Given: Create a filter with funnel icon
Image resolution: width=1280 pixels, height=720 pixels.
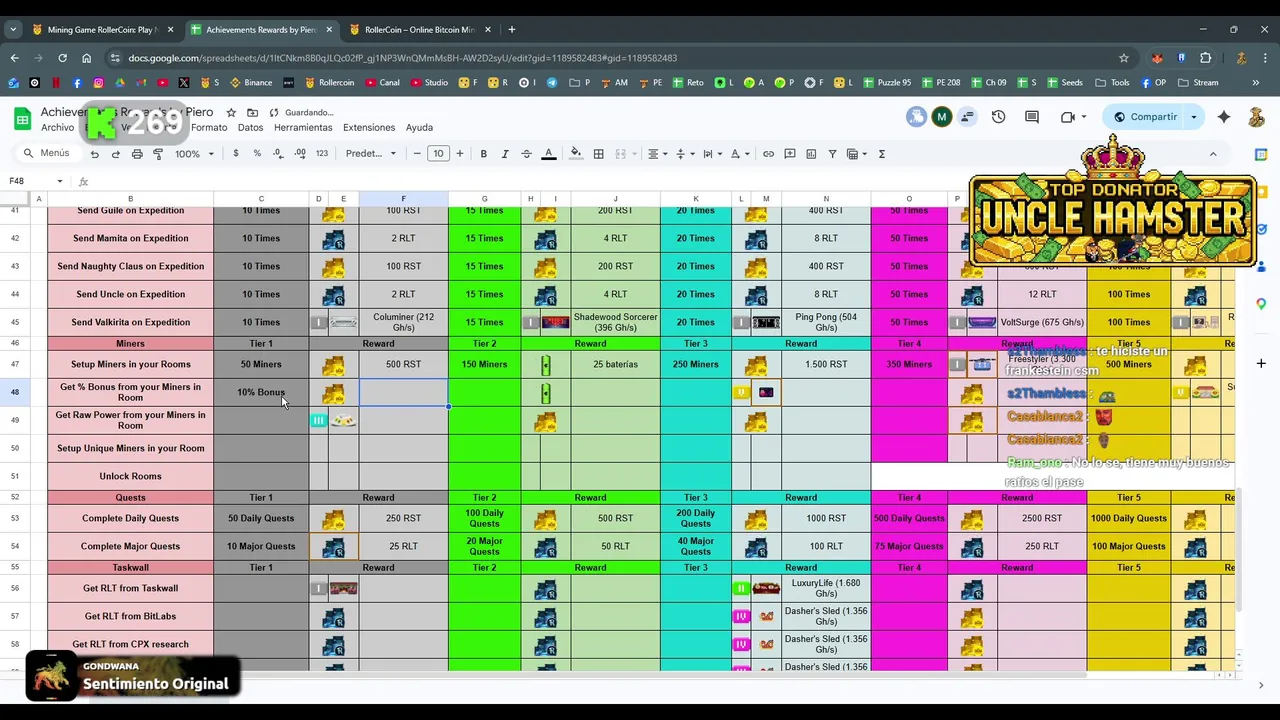Looking at the screenshot, I should click(832, 154).
